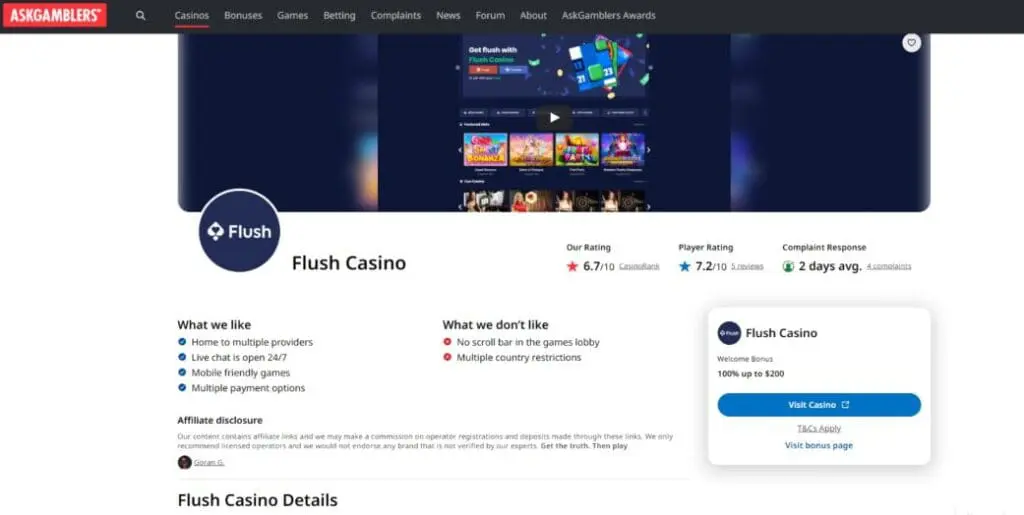Follow the Visit bonus page link
The width and height of the screenshot is (1024, 515).
819,445
